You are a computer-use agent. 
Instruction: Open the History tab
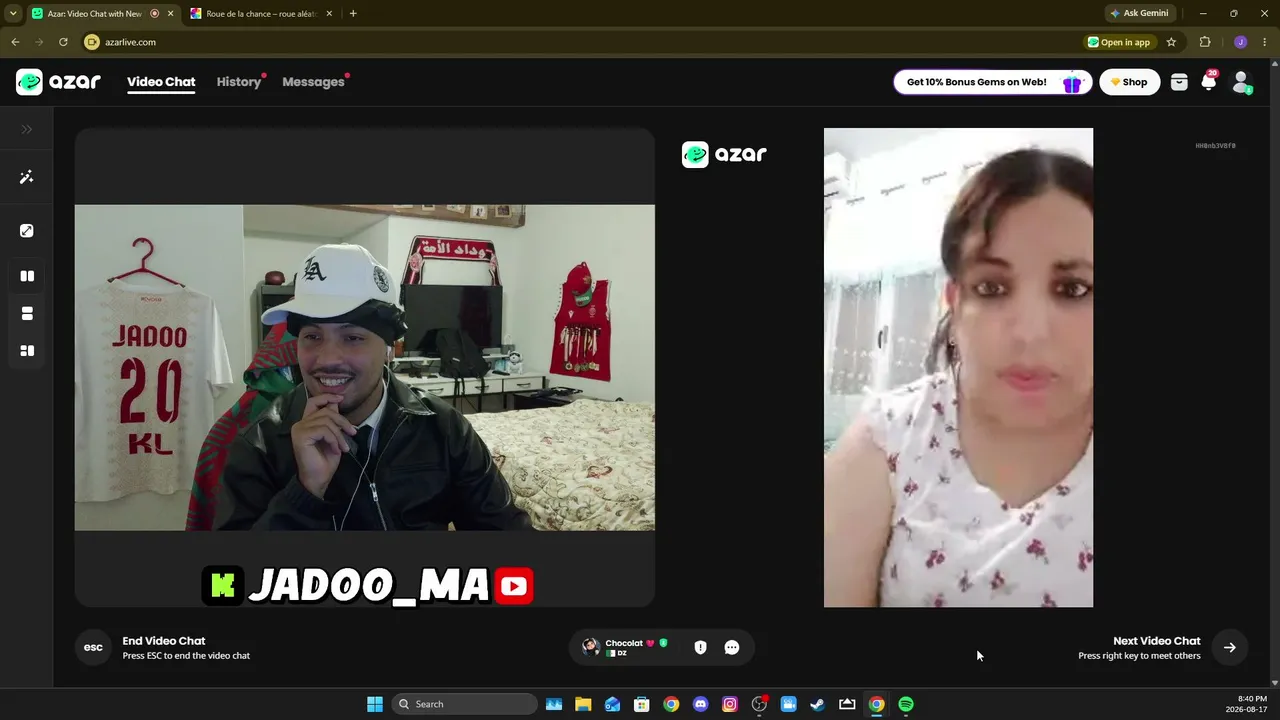point(239,82)
